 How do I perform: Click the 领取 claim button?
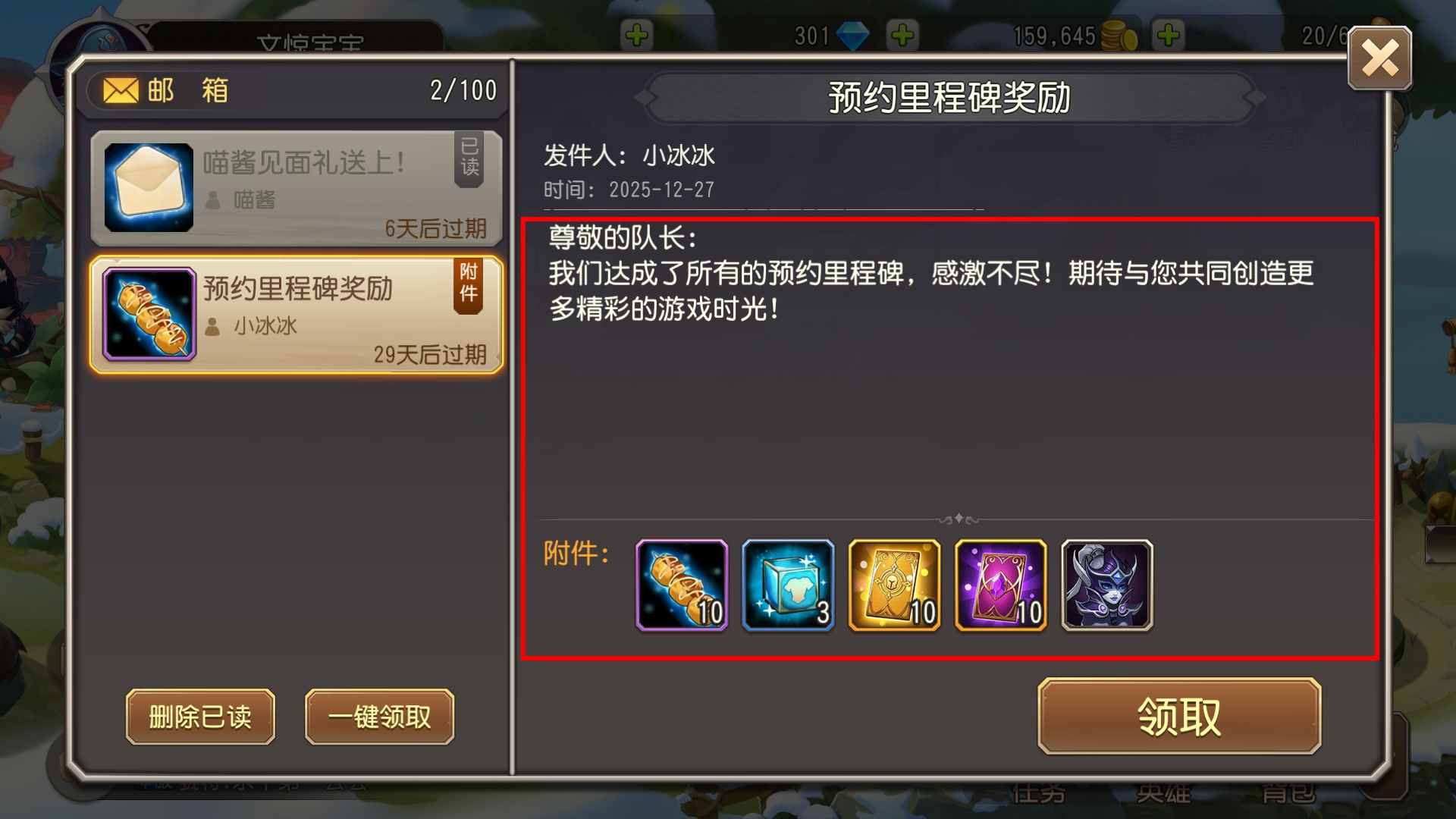tap(1179, 716)
